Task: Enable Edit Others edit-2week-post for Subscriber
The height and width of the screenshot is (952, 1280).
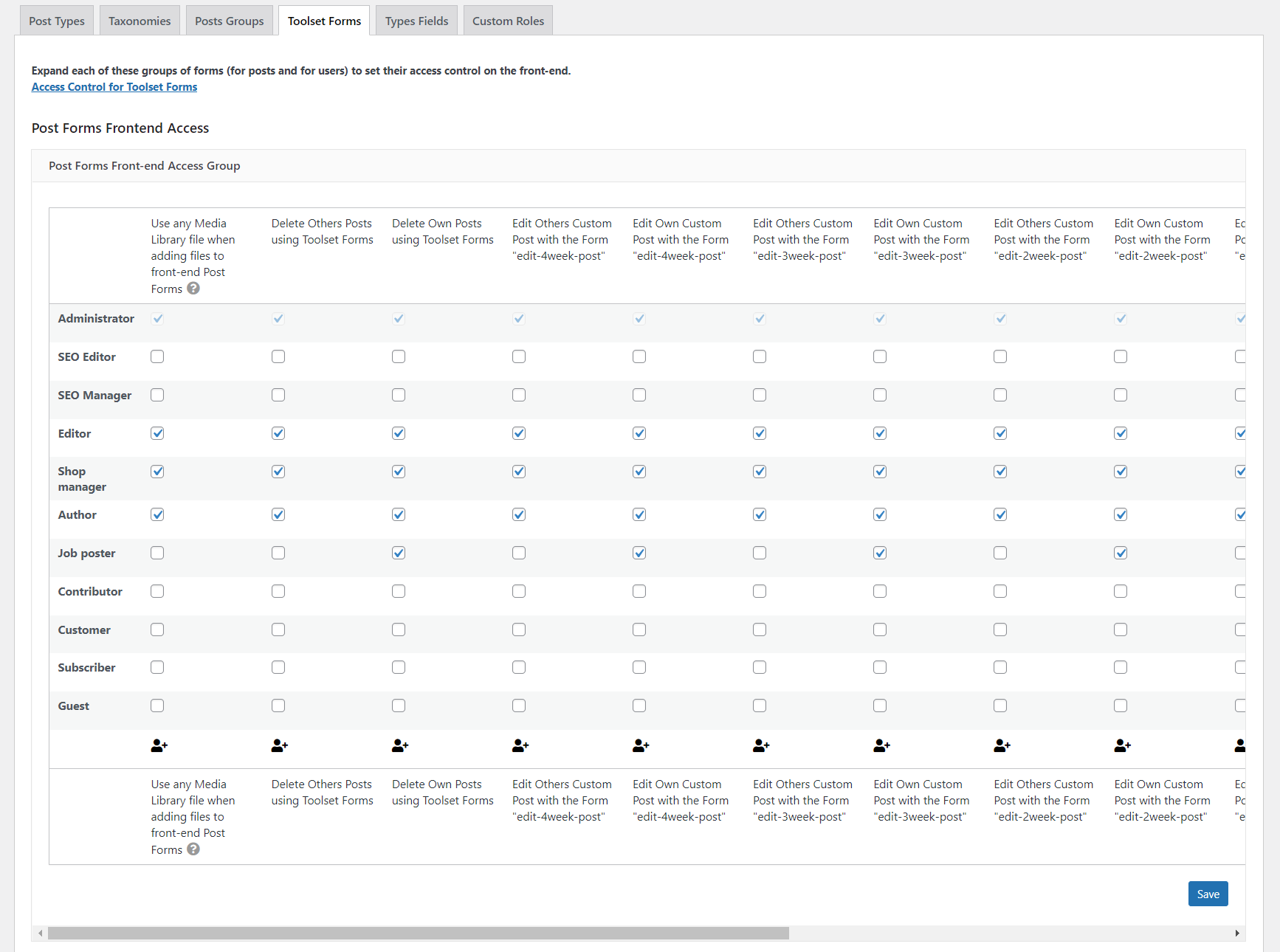Action: pyautogui.click(x=1000, y=667)
